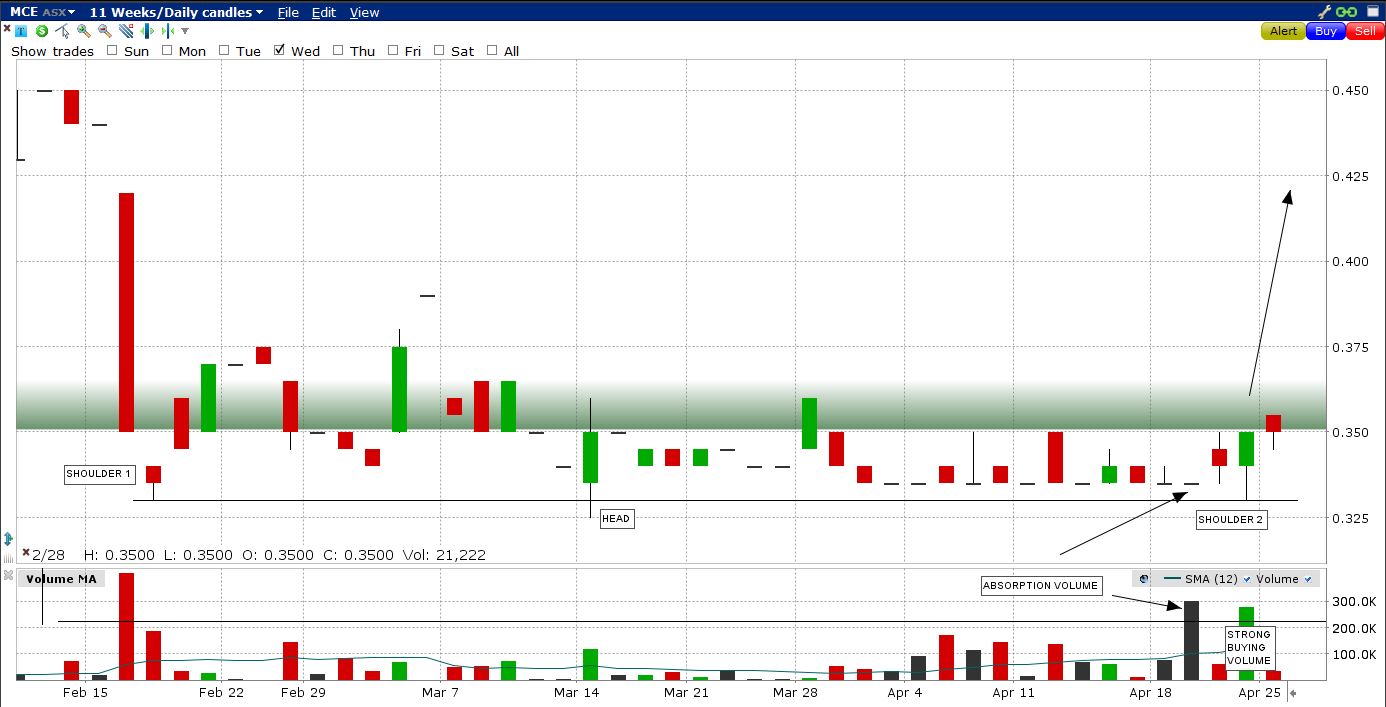Click the Apr 18 date axis label
Image resolution: width=1386 pixels, height=707 pixels.
coord(1150,692)
